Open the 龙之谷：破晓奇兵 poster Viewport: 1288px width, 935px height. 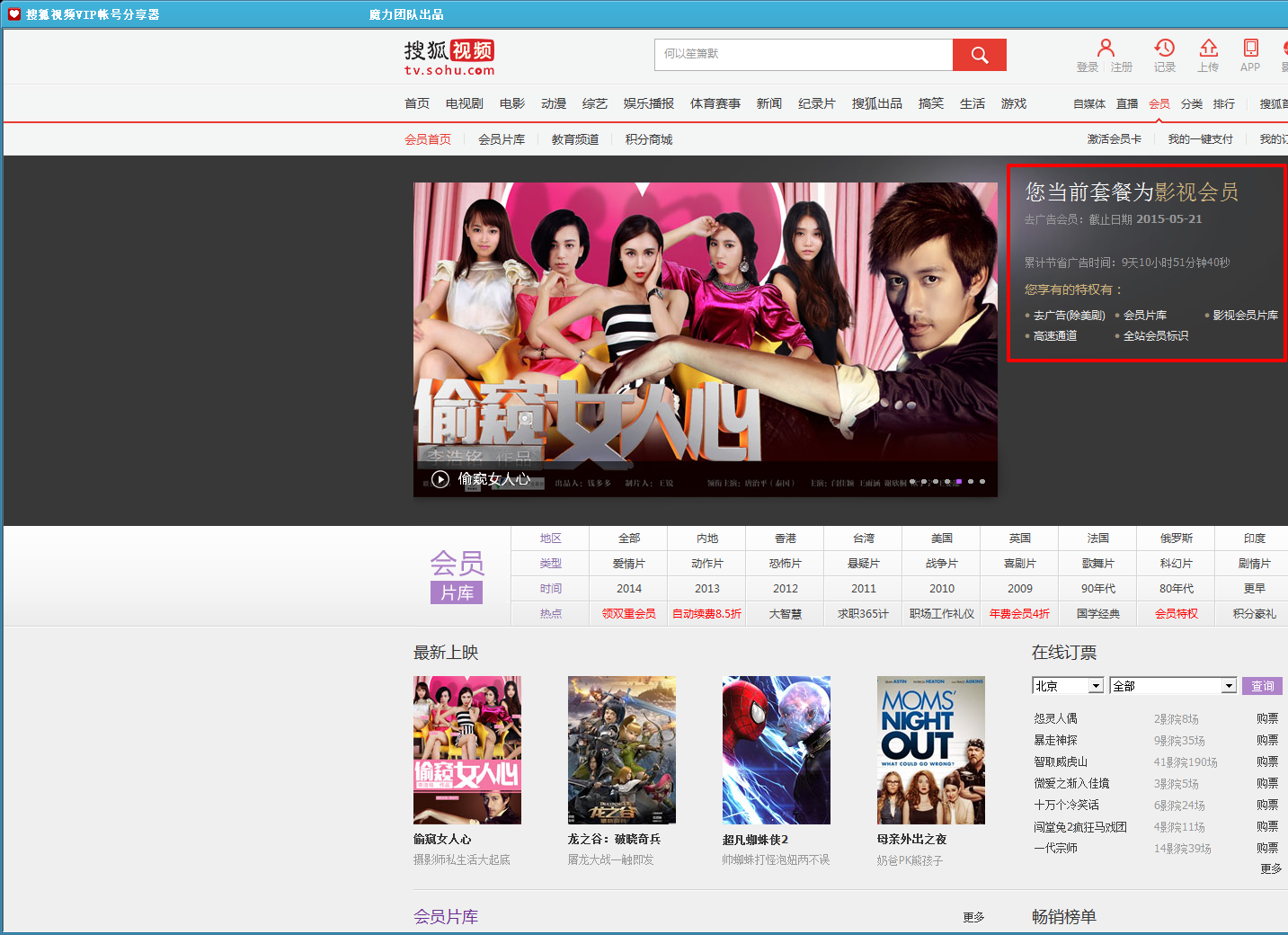pyautogui.click(x=622, y=750)
